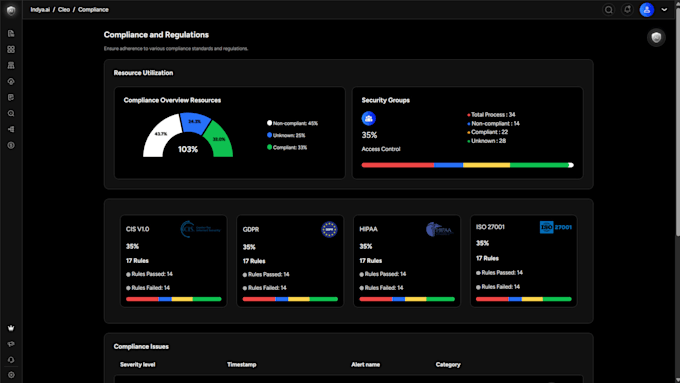
Task: Click the Security Groups colored progress bar
Action: point(468,165)
